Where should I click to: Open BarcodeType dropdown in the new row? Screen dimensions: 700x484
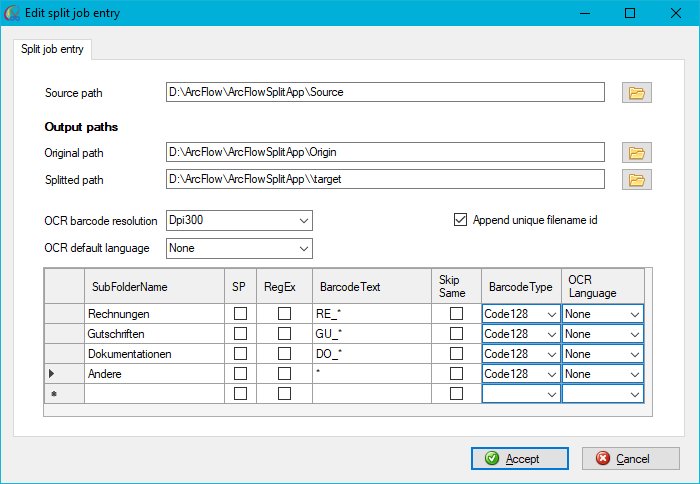click(521, 394)
